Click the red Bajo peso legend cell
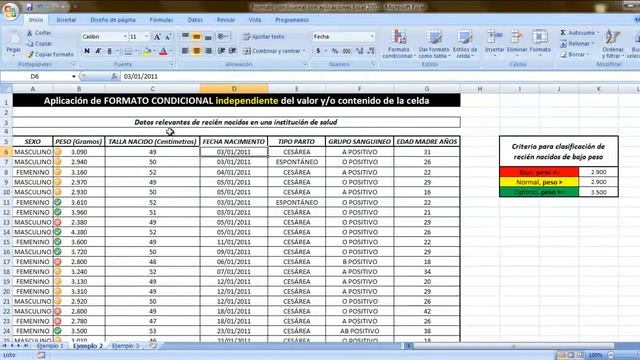Screen dimensions: 640x360 click(539, 172)
